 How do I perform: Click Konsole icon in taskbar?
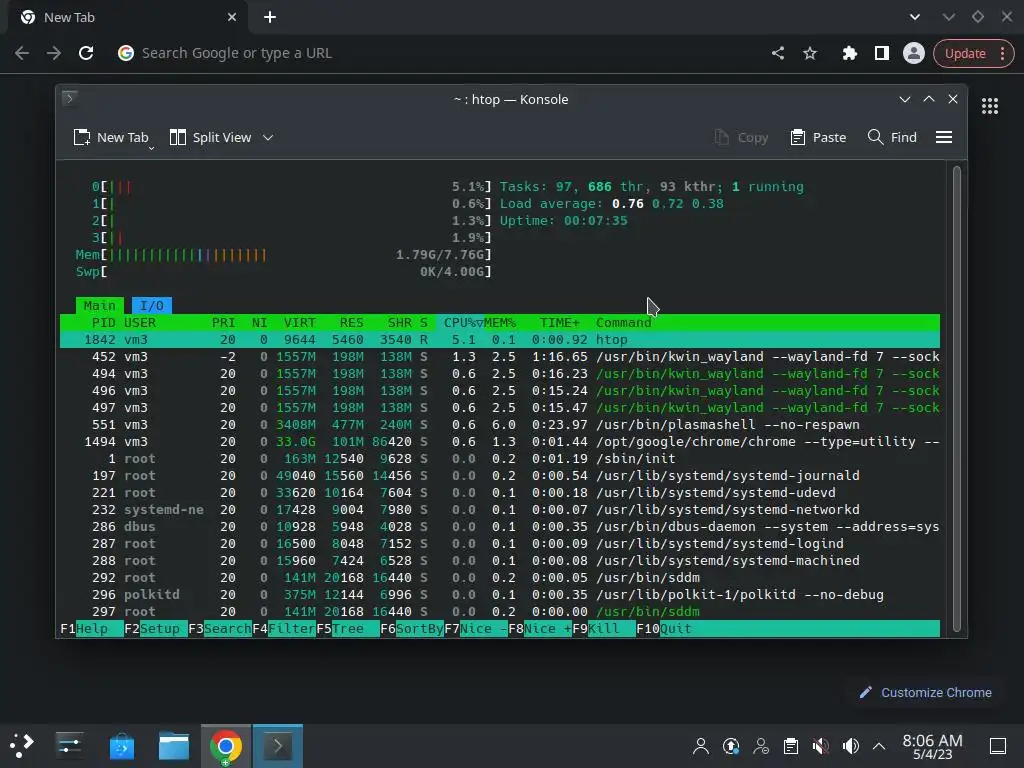click(278, 745)
